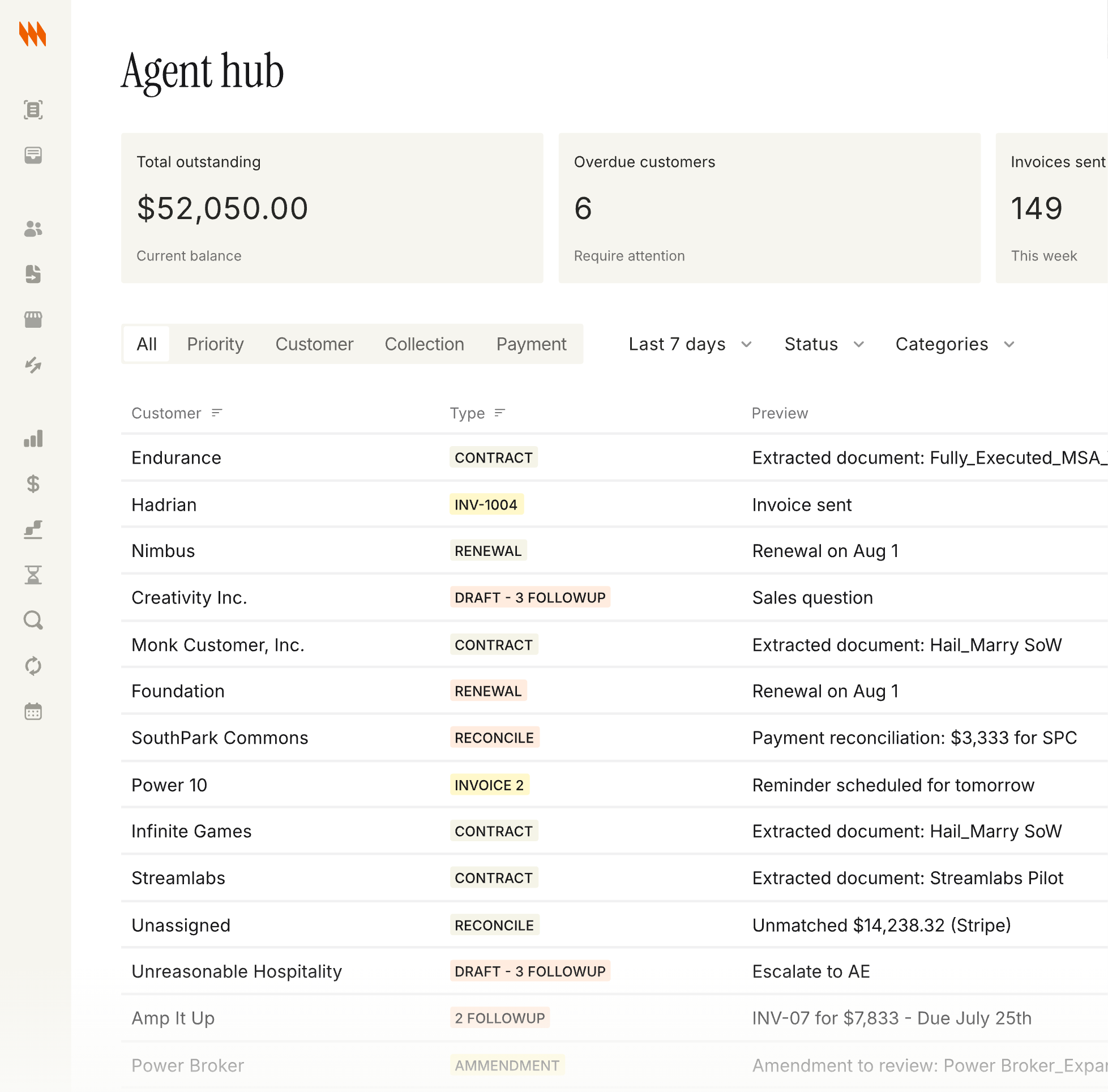This screenshot has width=1108, height=1092.
Task: Open the Overdue customers card
Action: click(769, 208)
